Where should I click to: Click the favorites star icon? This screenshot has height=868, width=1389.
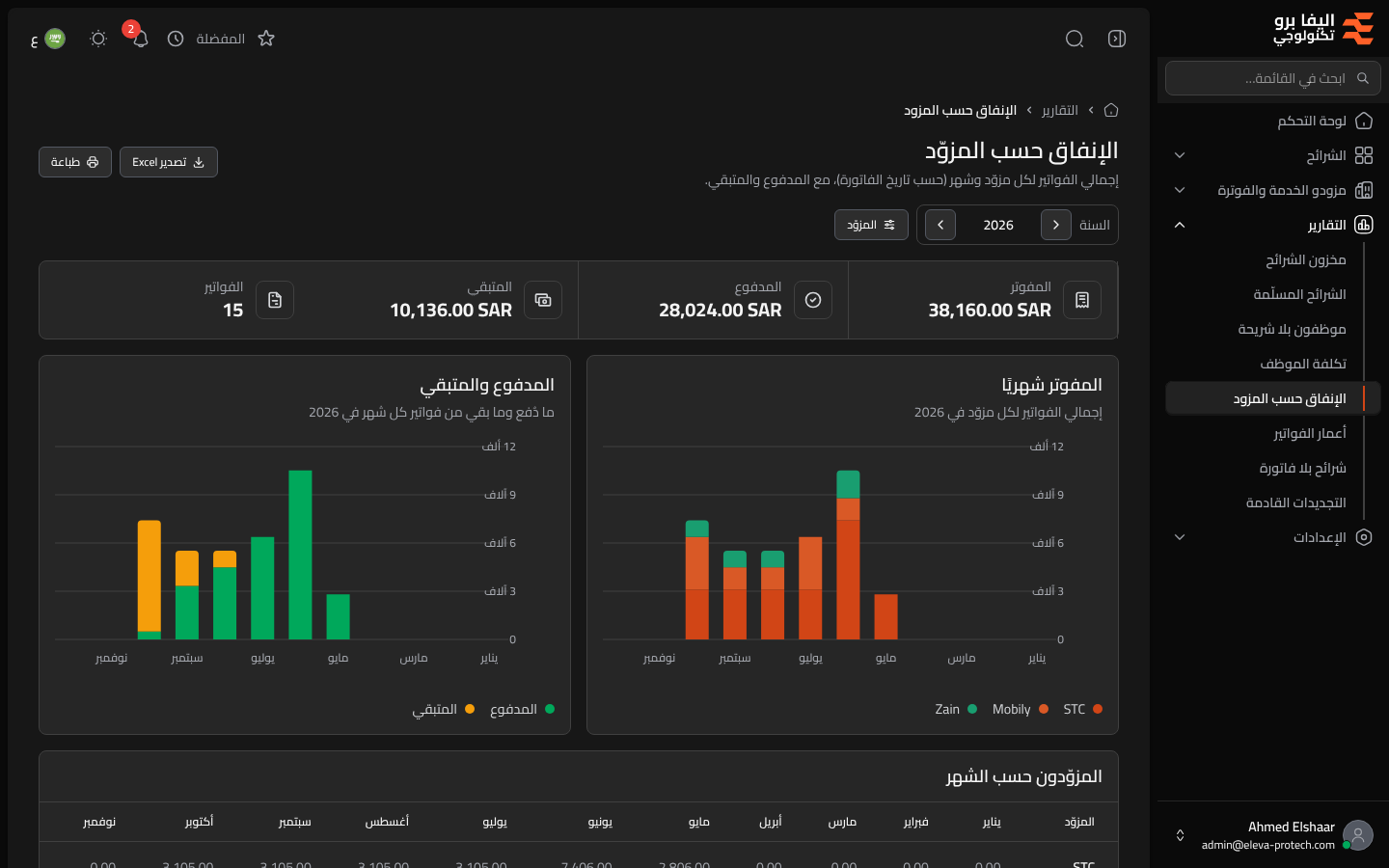click(266, 39)
